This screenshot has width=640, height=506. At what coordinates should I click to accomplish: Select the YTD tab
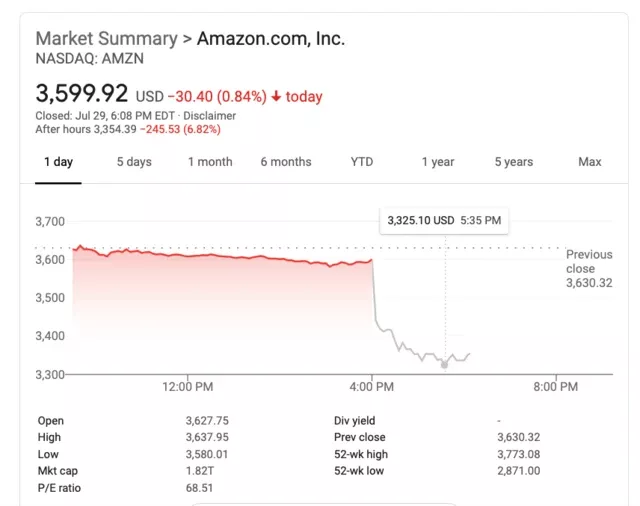pyautogui.click(x=362, y=162)
